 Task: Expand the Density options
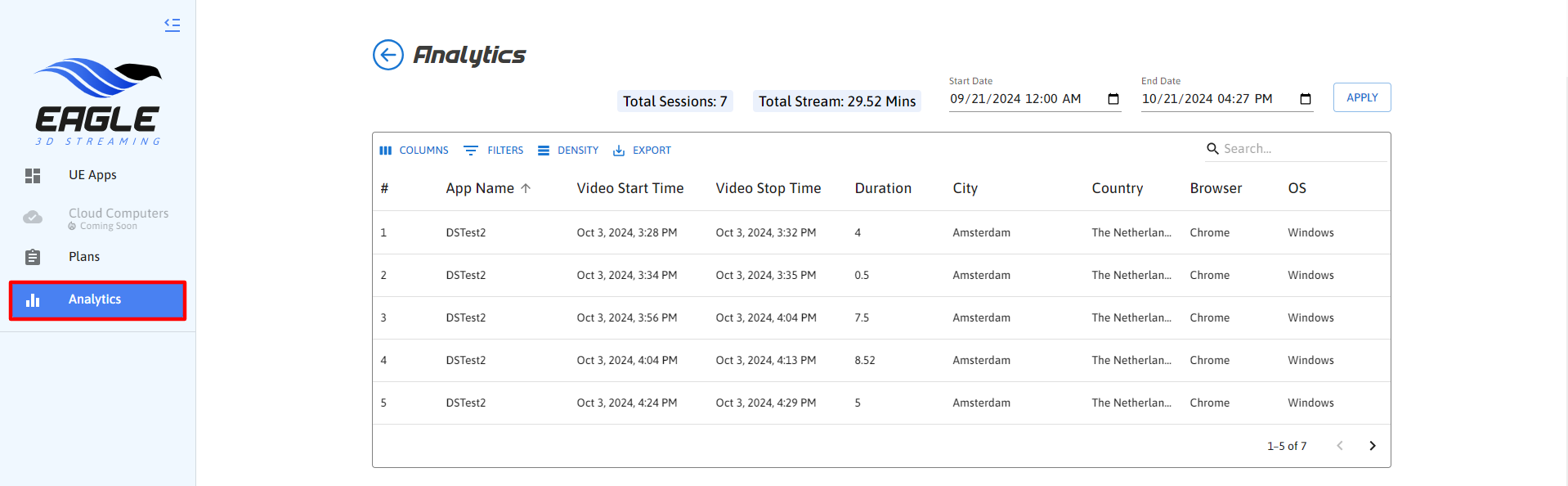568,151
